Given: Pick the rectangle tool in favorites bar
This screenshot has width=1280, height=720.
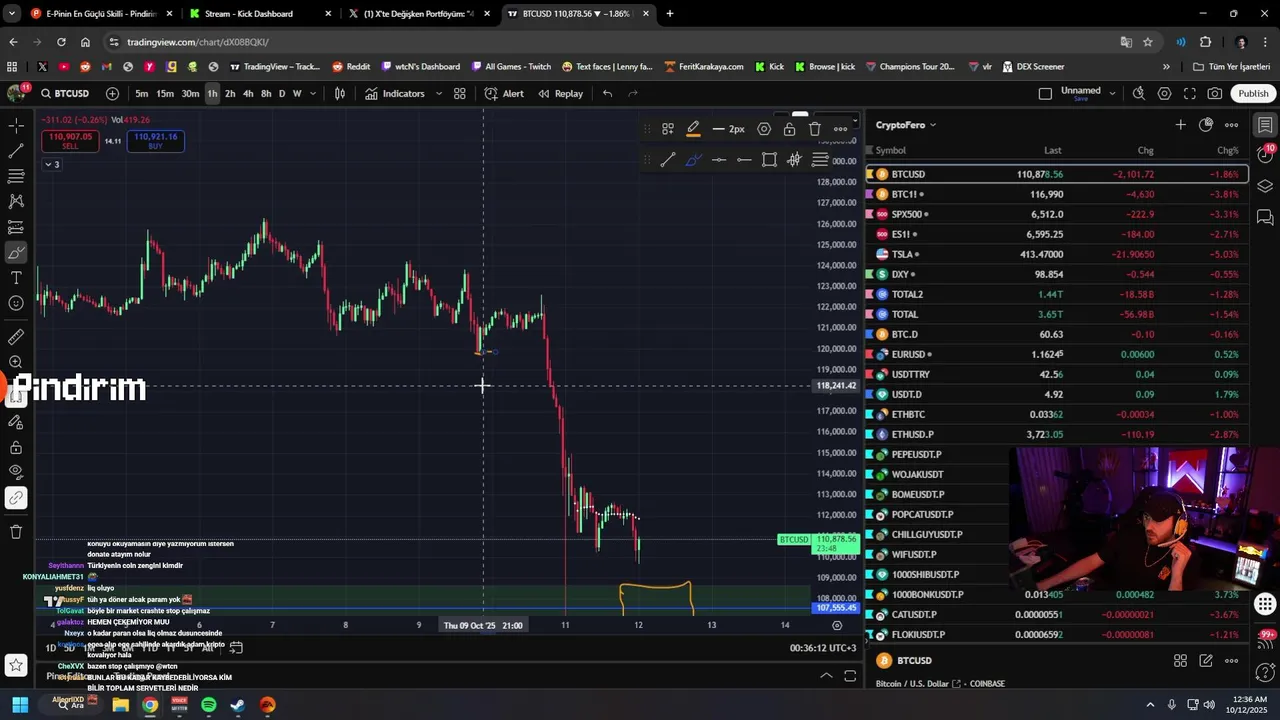Looking at the screenshot, I should (769, 160).
